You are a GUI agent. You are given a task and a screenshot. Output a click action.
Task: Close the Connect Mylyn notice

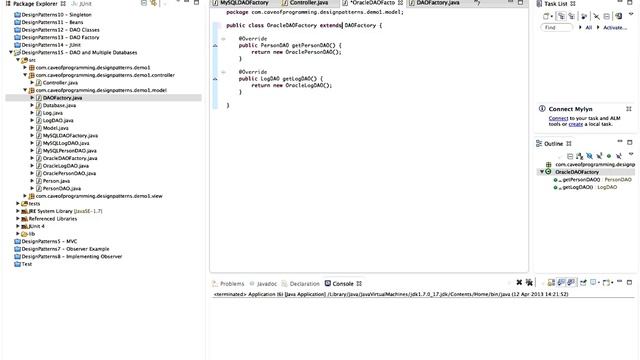[x=629, y=109]
